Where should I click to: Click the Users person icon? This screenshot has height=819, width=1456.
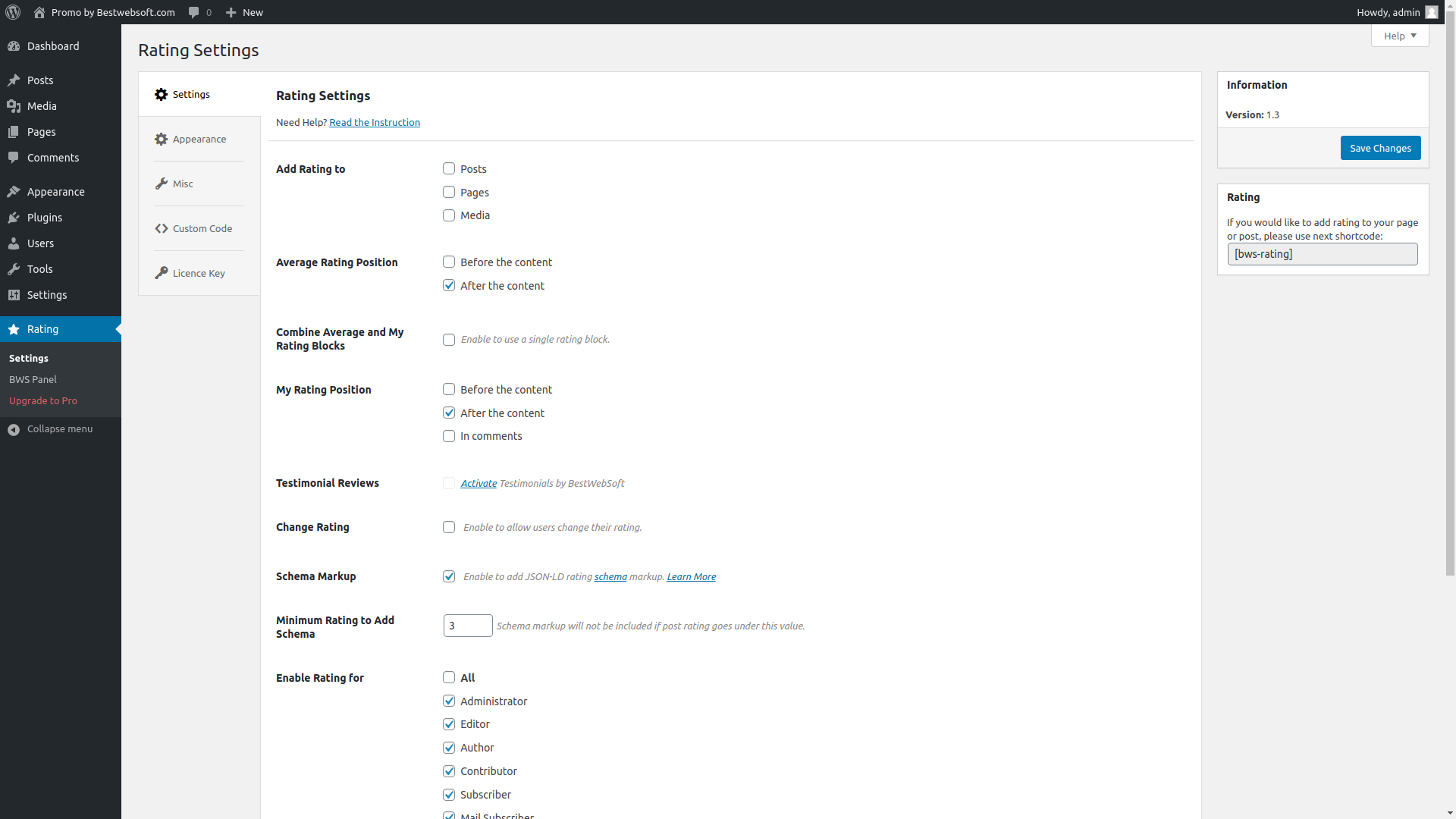tap(14, 243)
